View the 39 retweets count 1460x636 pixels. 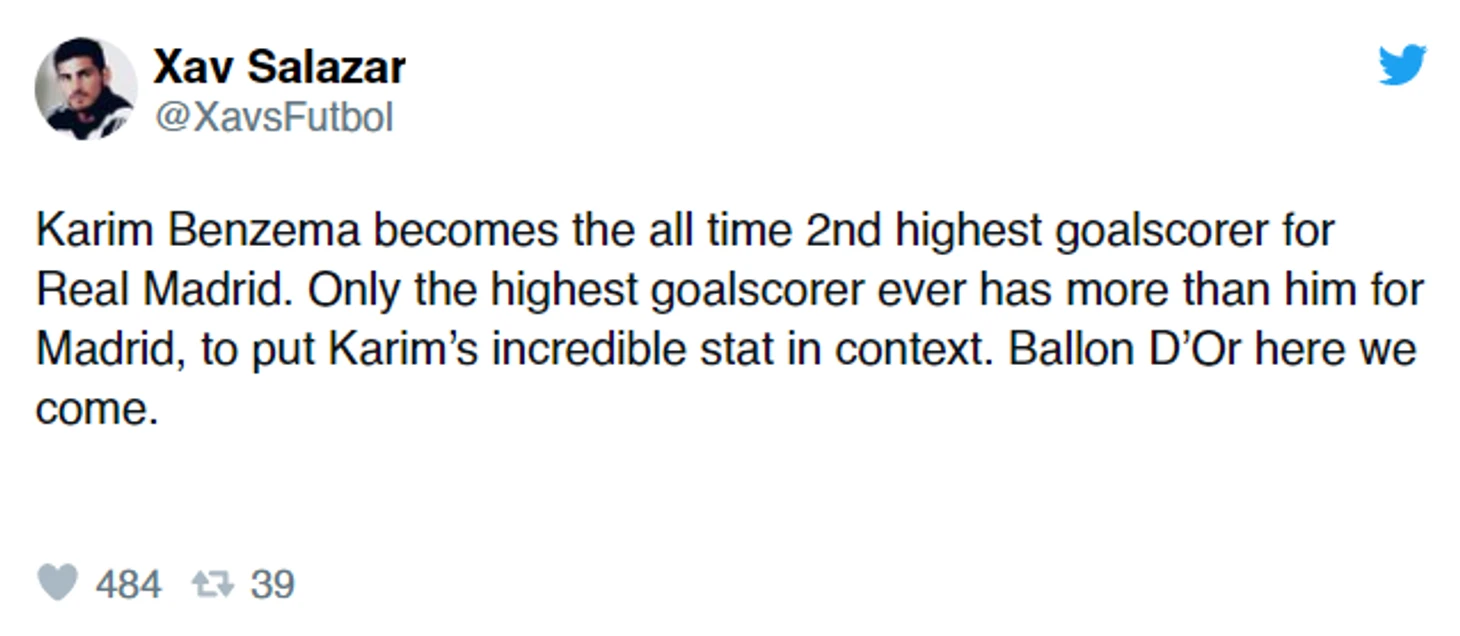[x=272, y=584]
